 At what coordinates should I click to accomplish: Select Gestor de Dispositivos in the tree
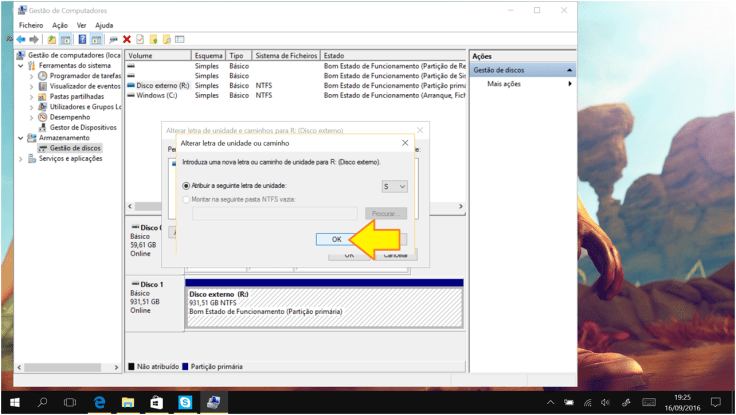83,127
